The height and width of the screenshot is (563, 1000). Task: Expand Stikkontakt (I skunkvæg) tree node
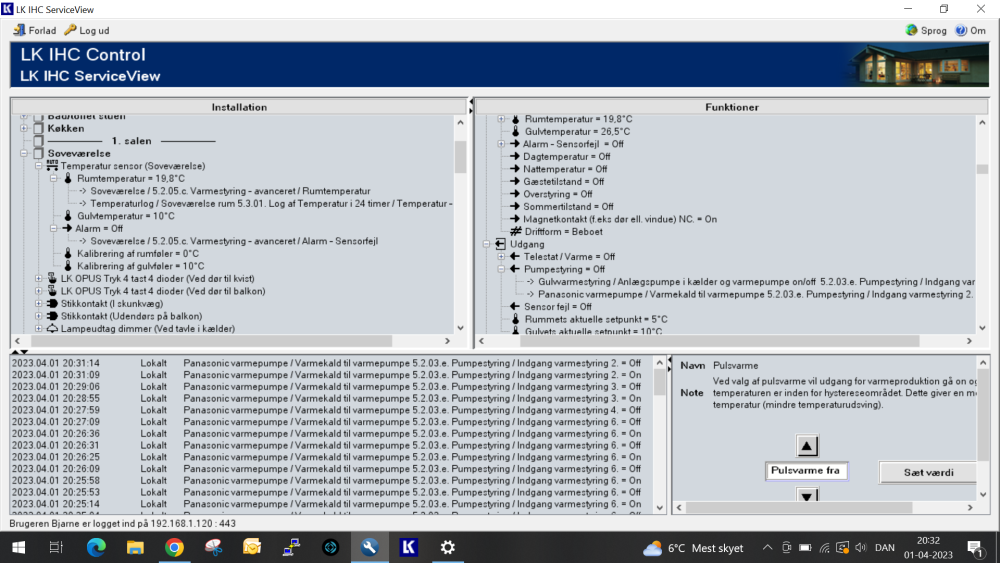pyautogui.click(x=39, y=303)
